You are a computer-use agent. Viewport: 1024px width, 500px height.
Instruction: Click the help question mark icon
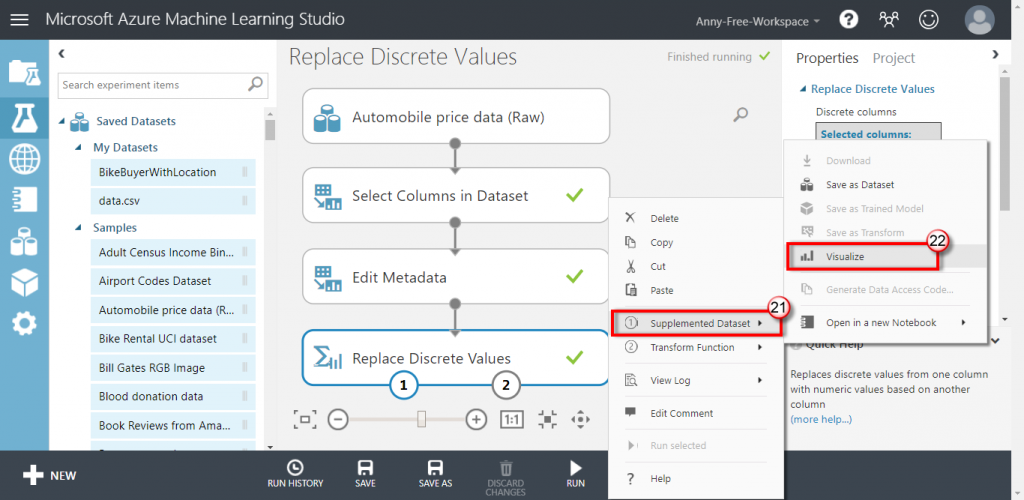[x=848, y=19]
